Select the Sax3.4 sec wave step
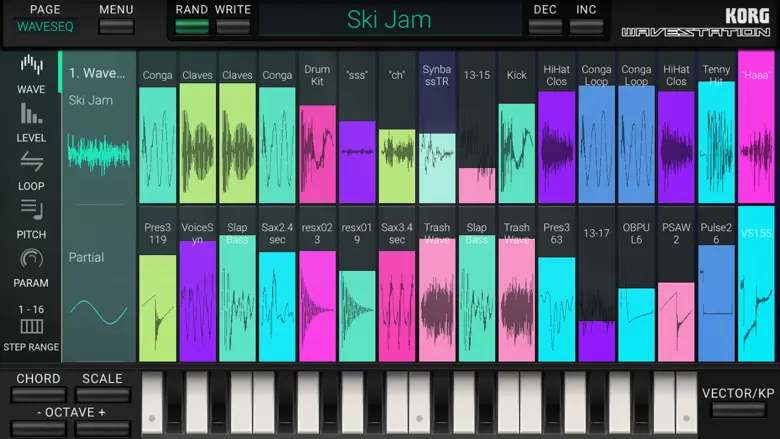Image resolution: width=780 pixels, height=439 pixels. tap(397, 284)
